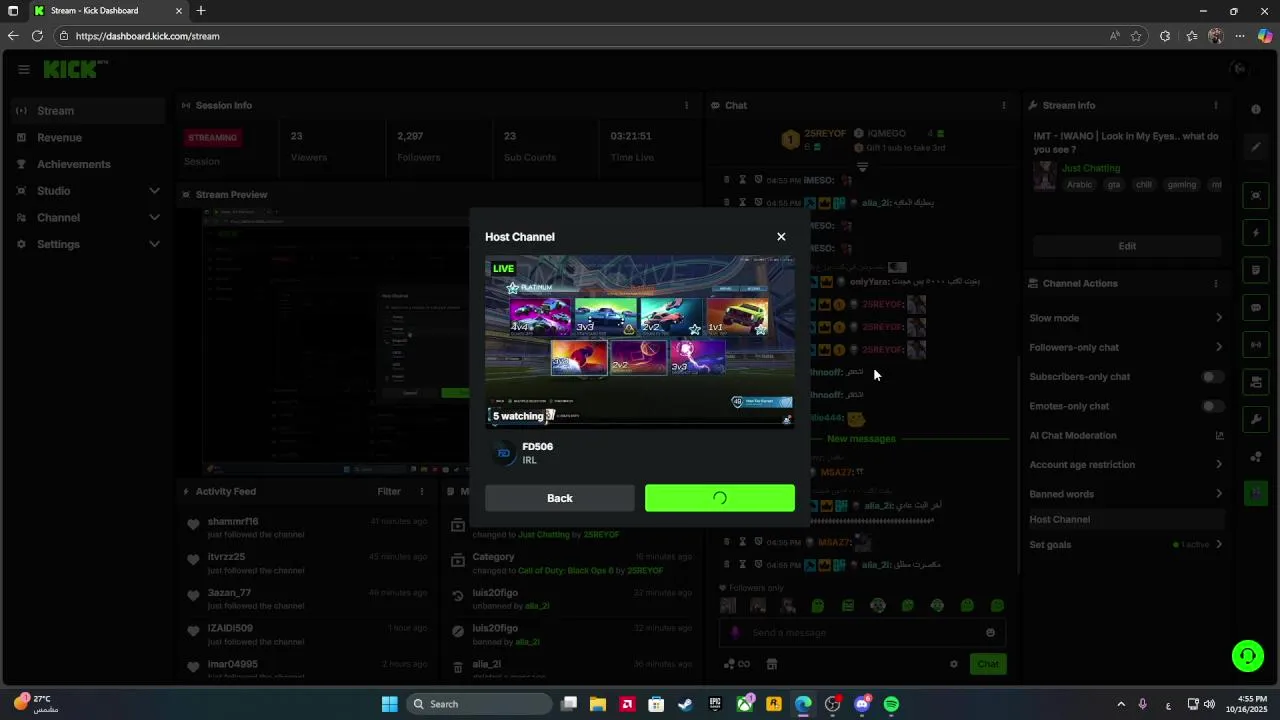Viewport: 1280px width, 720px height.
Task: Open Session Info panel options menu
Action: (686, 105)
